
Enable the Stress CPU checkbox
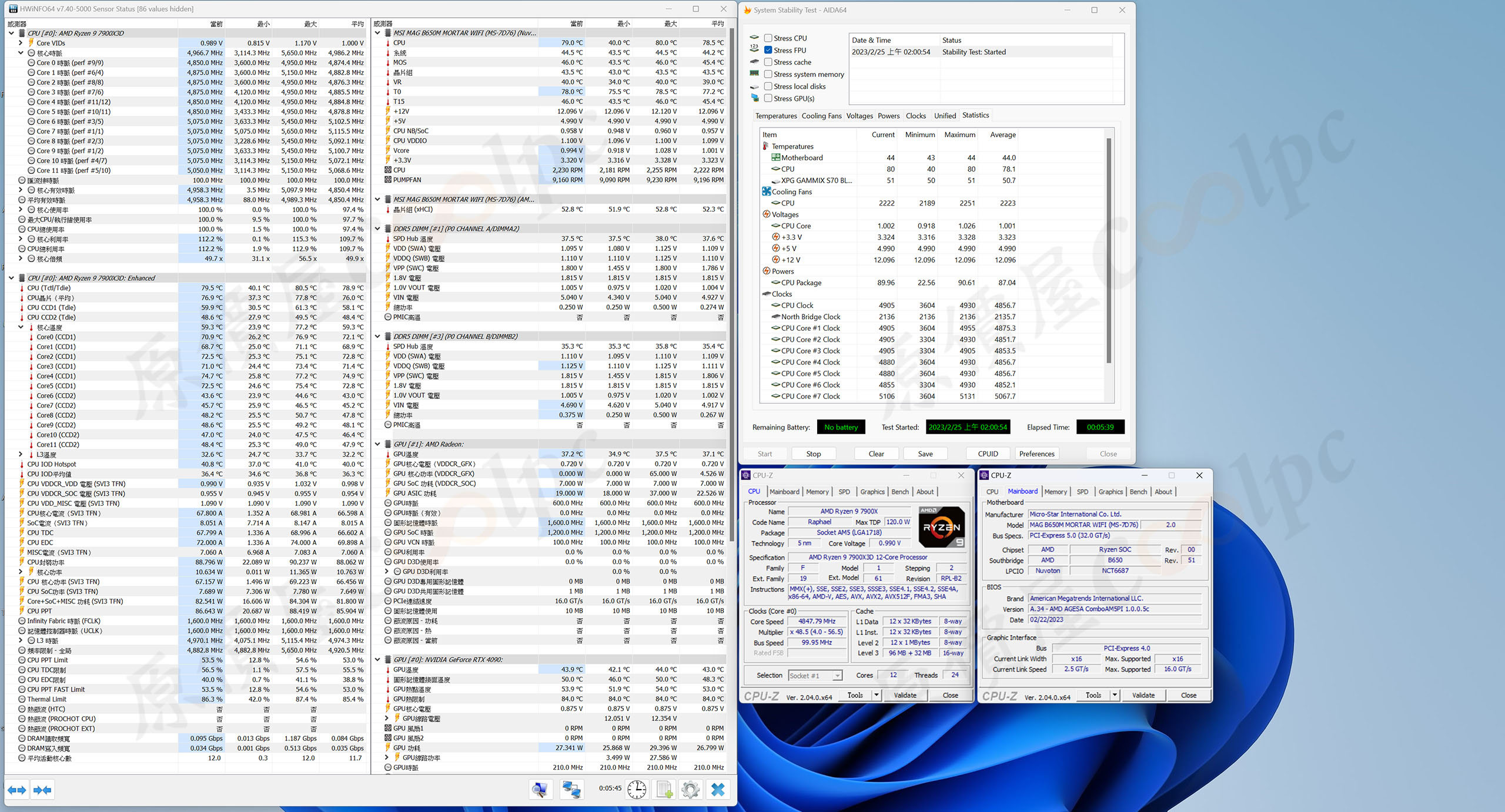768,38
